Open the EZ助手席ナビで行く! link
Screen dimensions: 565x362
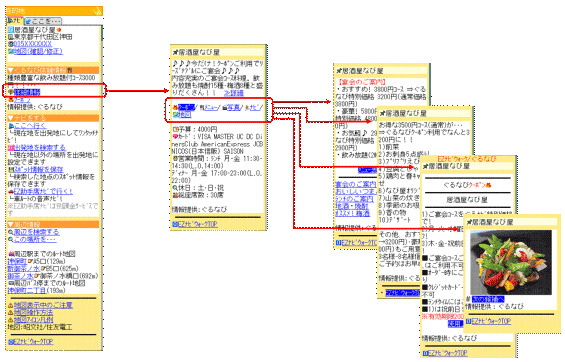click(x=43, y=191)
